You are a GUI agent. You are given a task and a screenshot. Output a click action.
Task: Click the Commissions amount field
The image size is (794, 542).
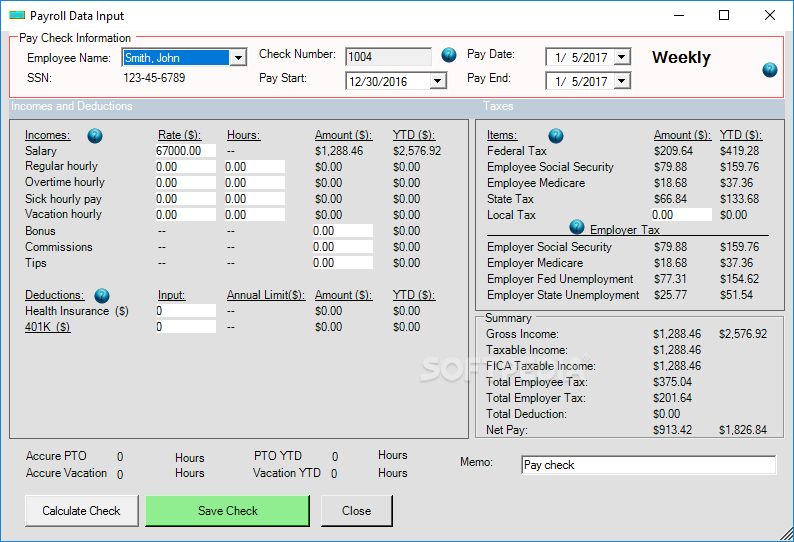[343, 247]
